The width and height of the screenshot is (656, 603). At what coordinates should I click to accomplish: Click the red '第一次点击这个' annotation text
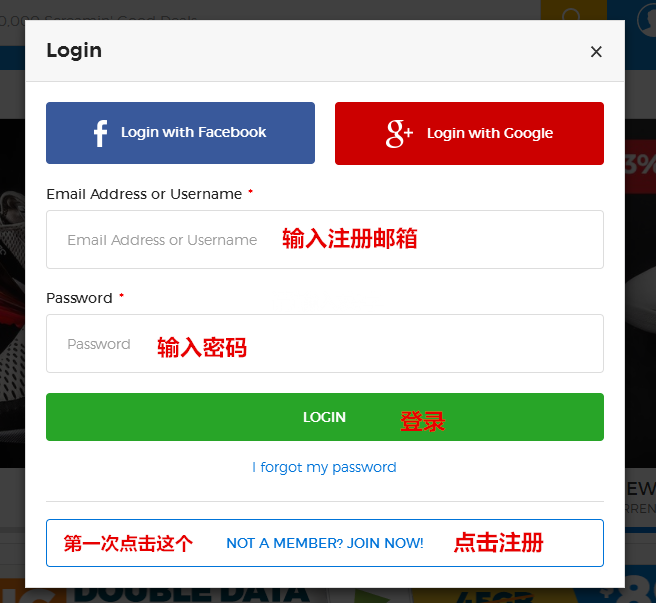128,544
